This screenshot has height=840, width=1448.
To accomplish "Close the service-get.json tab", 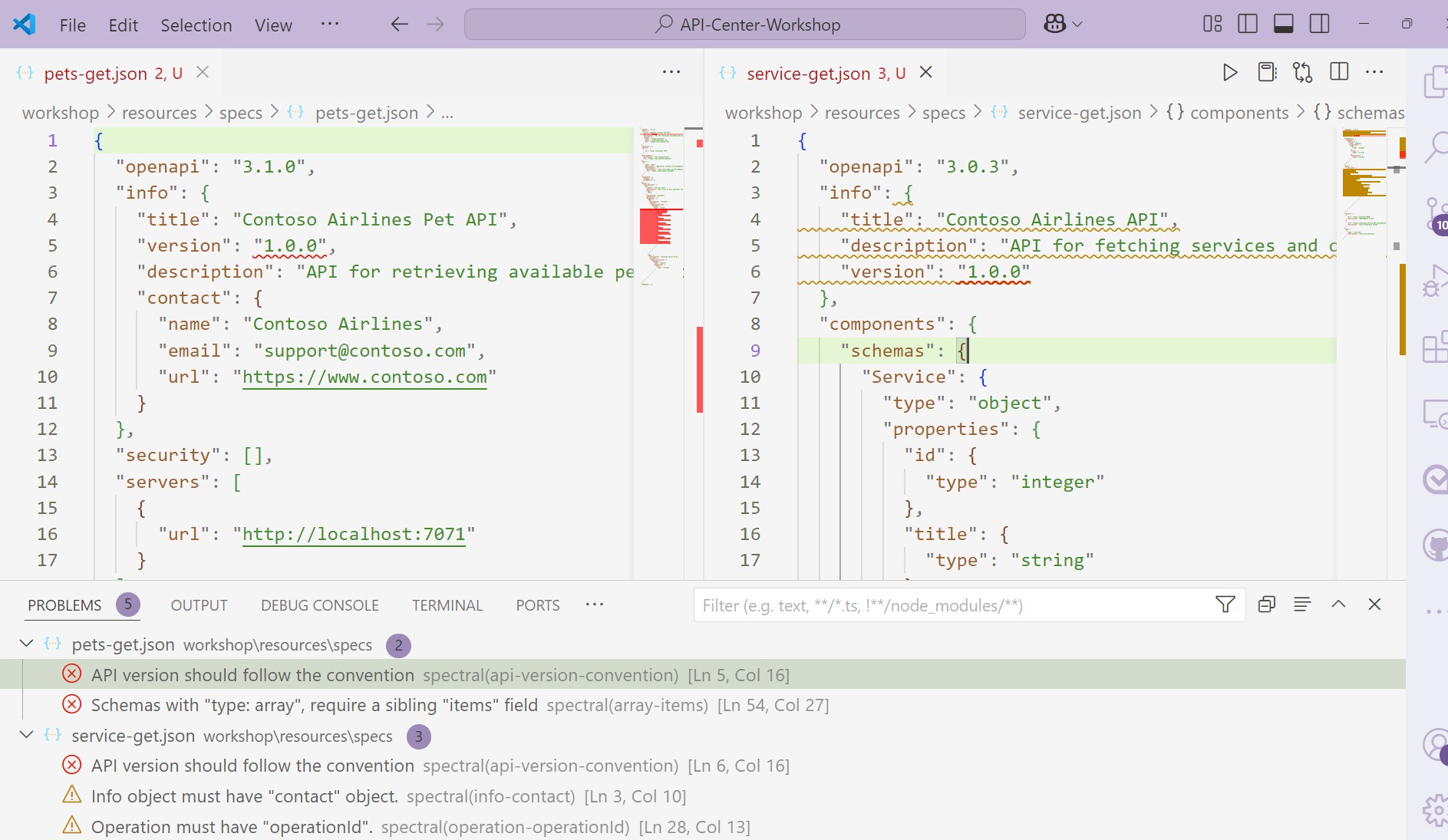I will (926, 72).
